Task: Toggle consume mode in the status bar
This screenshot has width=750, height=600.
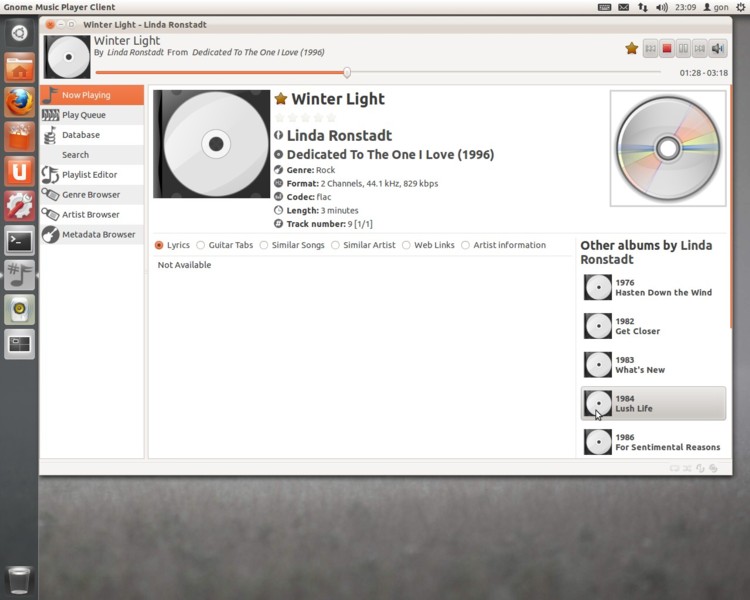Action: click(x=713, y=468)
